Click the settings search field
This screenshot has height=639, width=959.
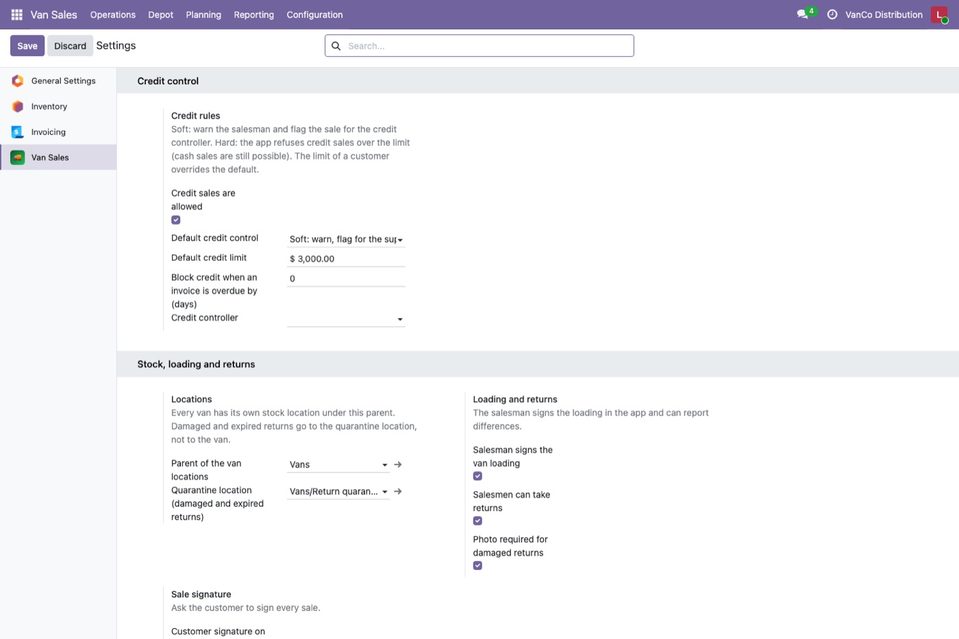coord(480,46)
